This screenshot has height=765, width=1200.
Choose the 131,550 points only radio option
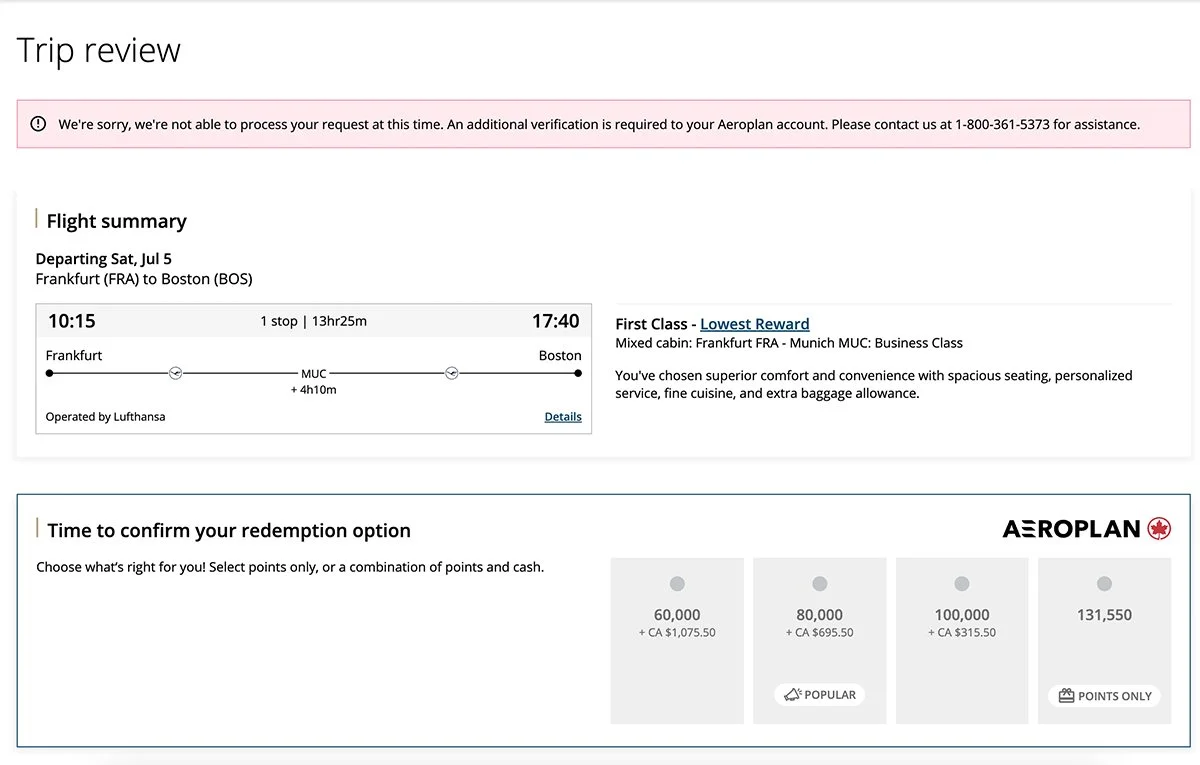click(x=1104, y=584)
